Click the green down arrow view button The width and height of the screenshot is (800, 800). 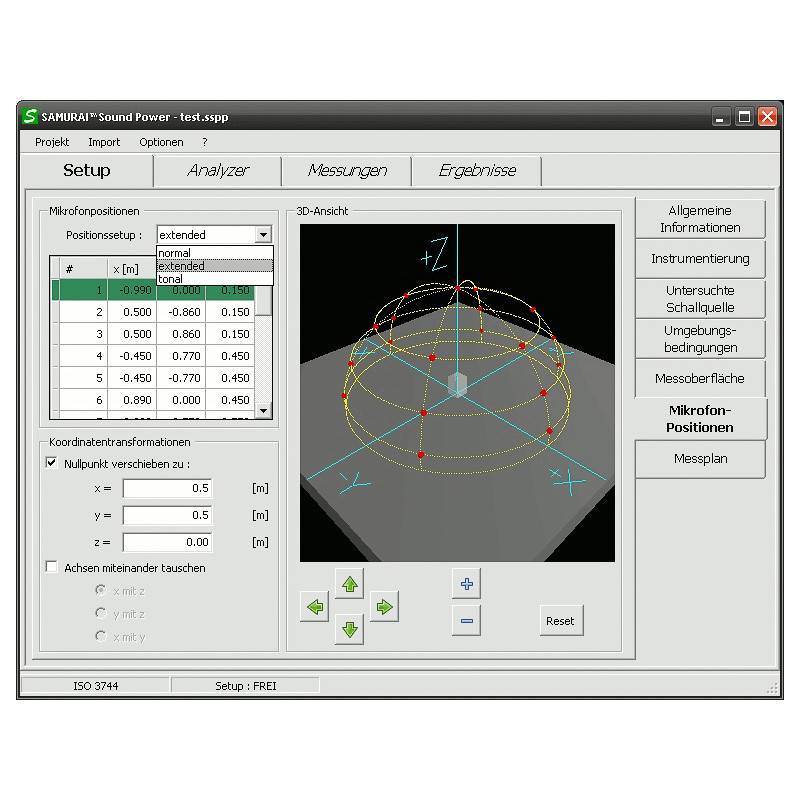[349, 629]
